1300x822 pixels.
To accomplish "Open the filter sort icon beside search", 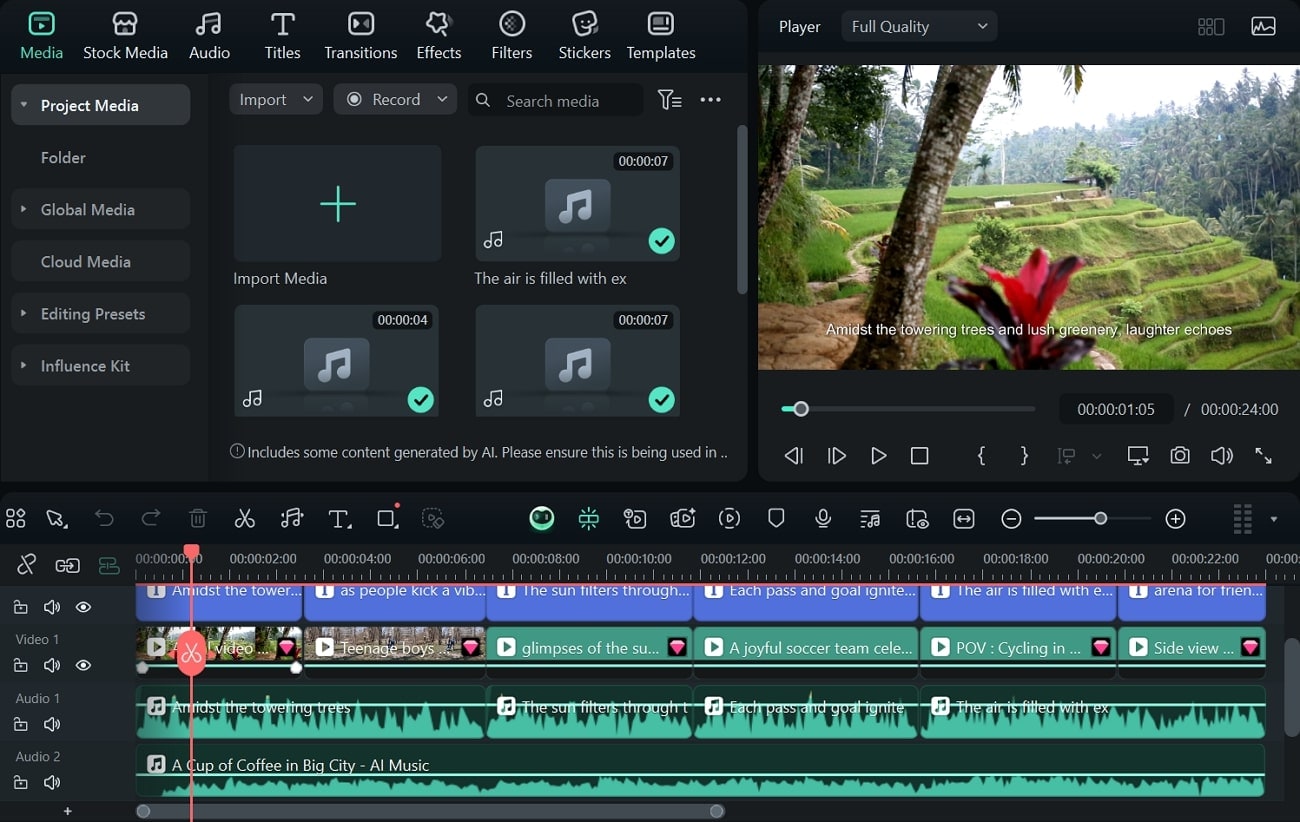I will pos(669,100).
